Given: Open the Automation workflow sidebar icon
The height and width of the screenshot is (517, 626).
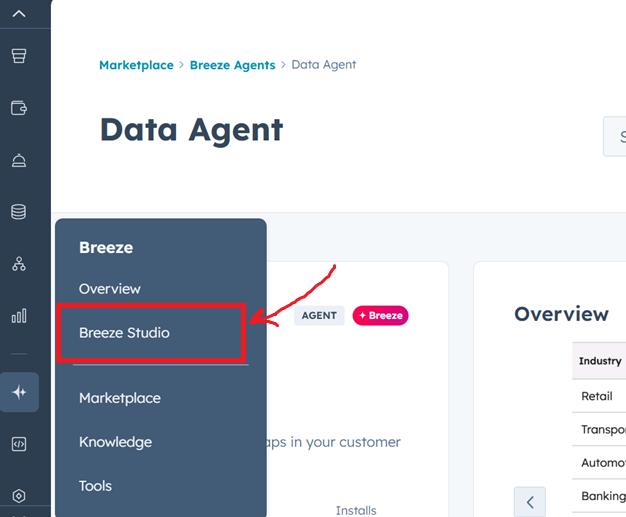Looking at the screenshot, I should pyautogui.click(x=19, y=264).
